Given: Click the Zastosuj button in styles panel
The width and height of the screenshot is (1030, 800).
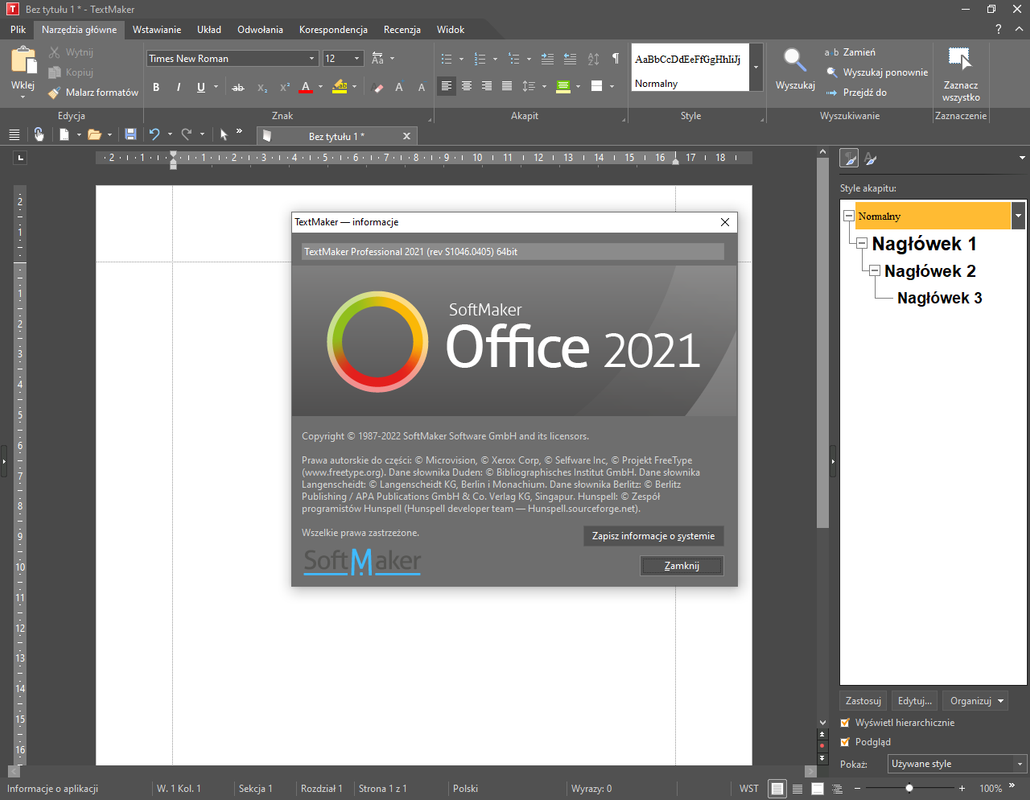Looking at the screenshot, I should point(863,701).
